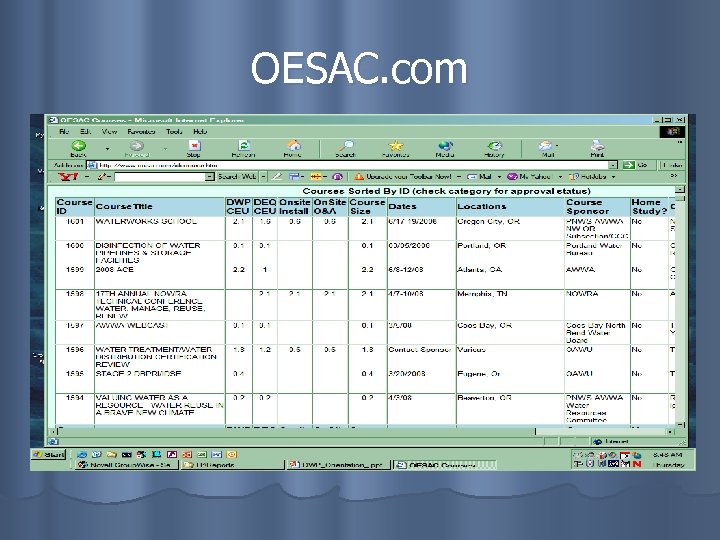Open the My Yahoo purple icon

pyautogui.click(x=512, y=177)
